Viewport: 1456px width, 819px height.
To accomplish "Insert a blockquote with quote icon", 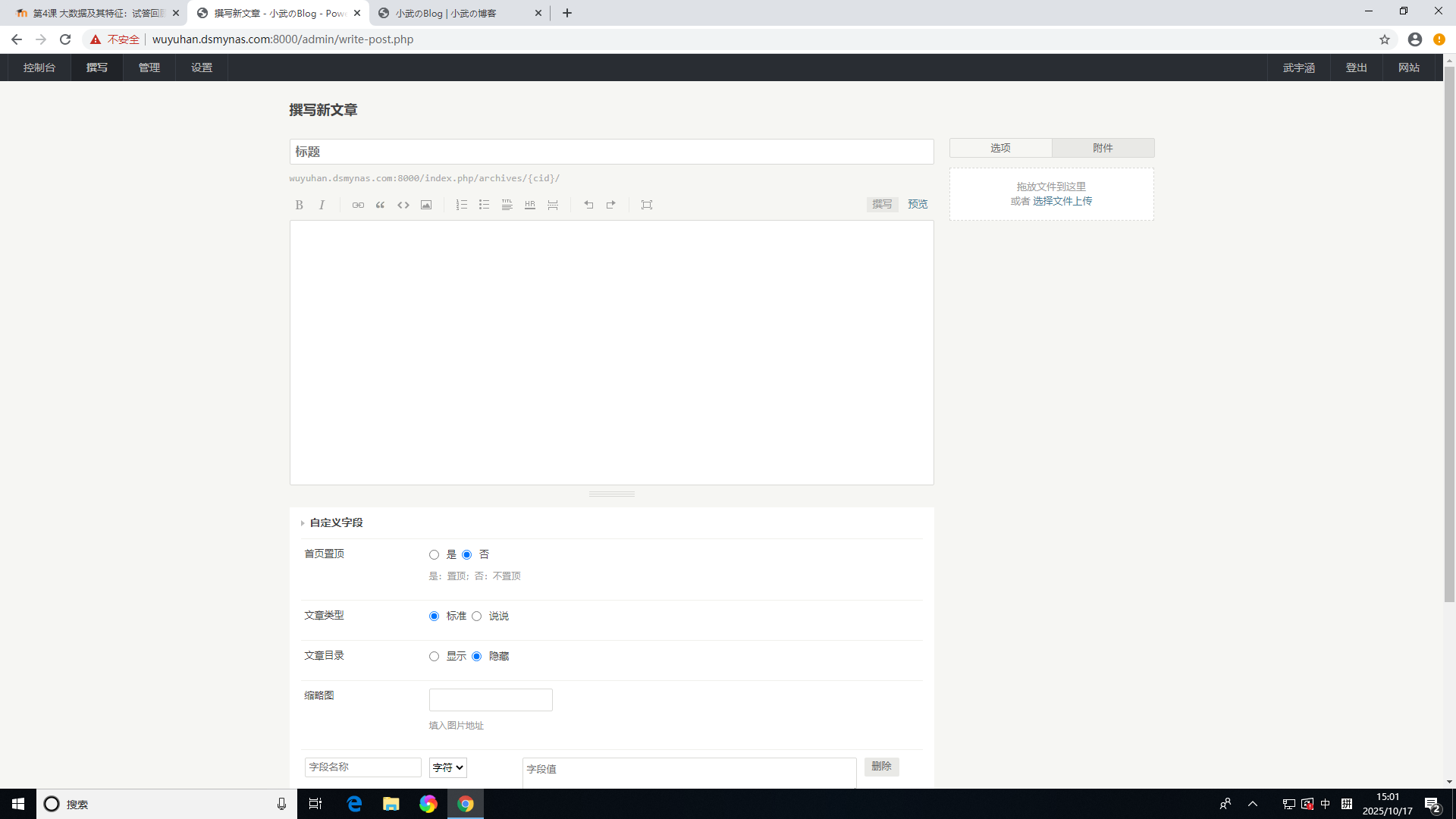I will 380,205.
